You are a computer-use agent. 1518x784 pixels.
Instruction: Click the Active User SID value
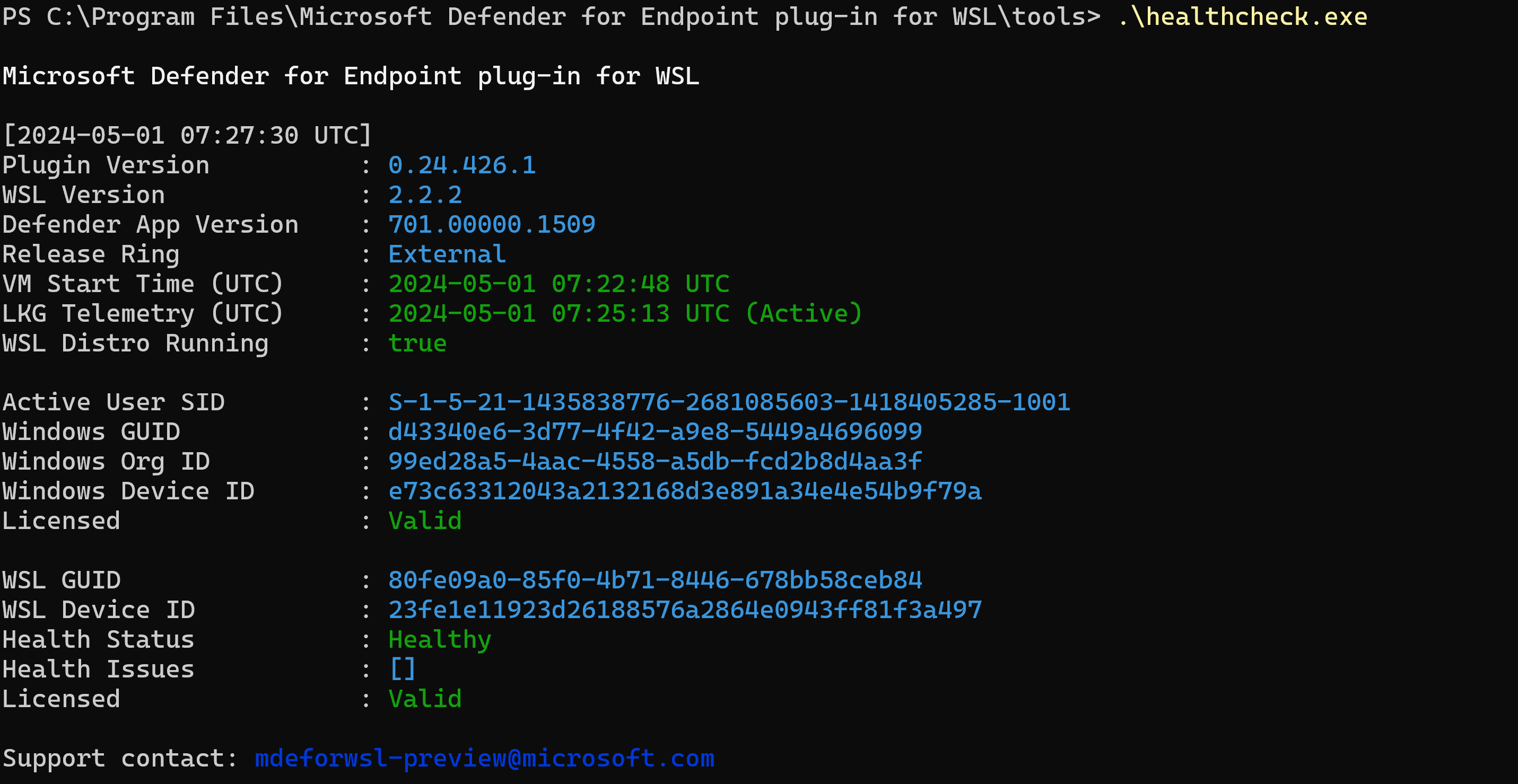[x=729, y=402]
